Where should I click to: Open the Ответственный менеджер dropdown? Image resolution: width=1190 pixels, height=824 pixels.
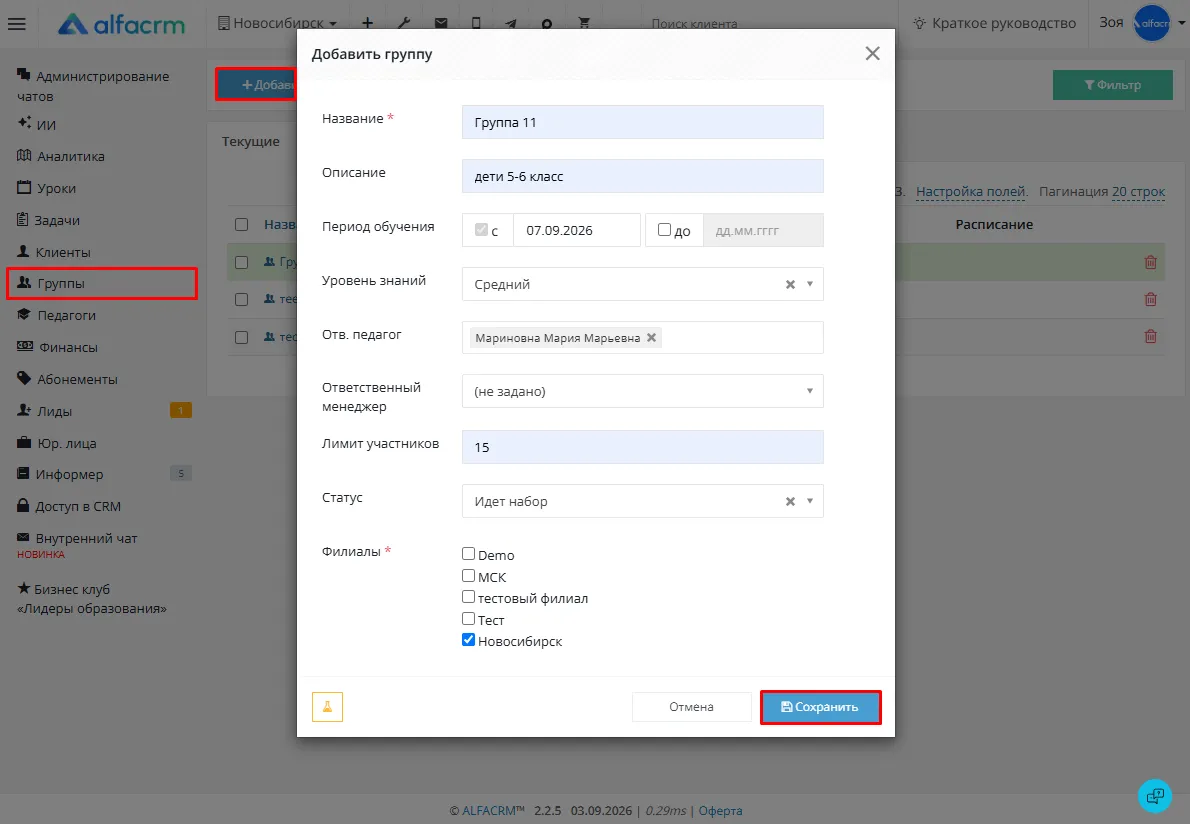point(642,392)
